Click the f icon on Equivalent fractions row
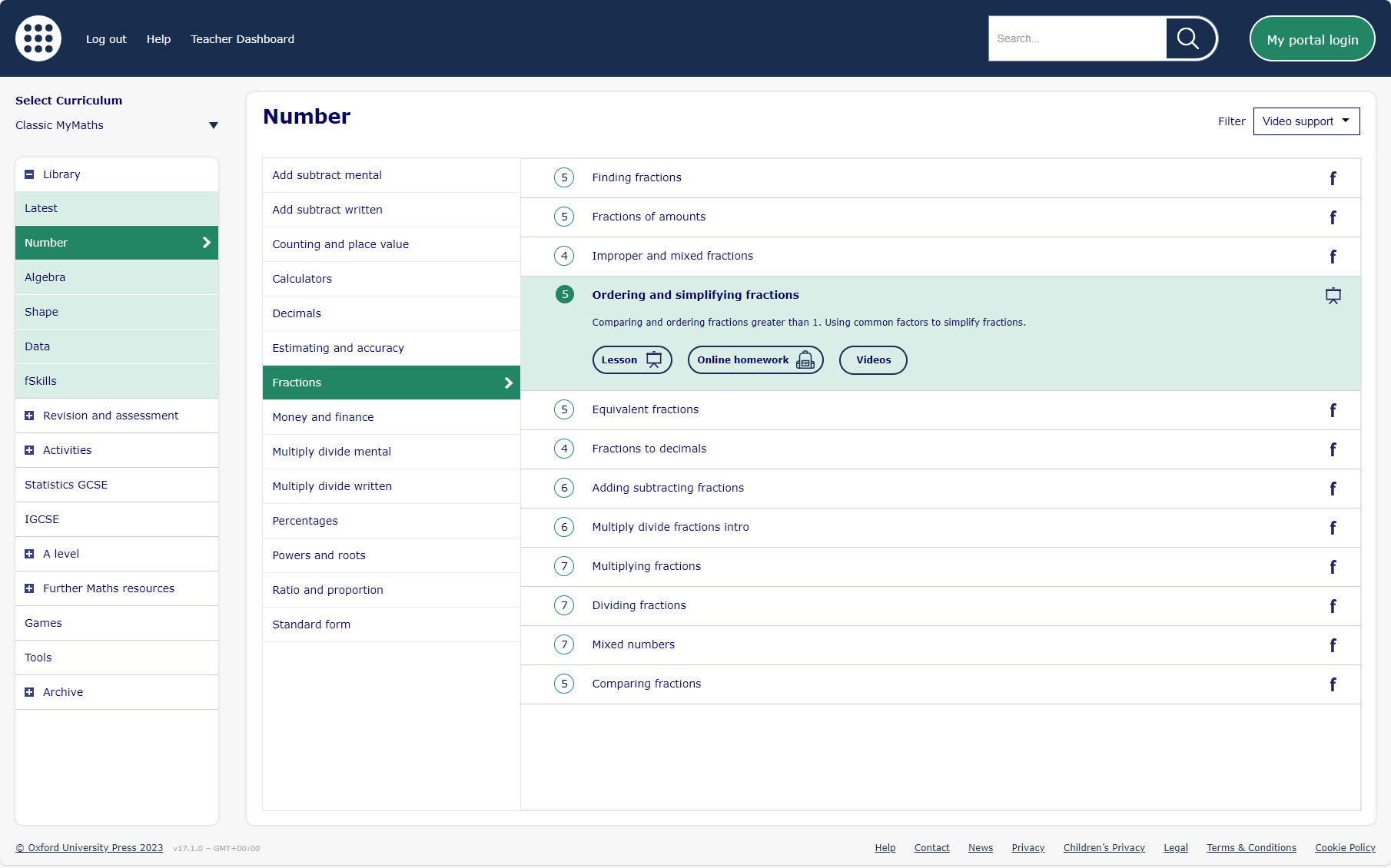Image resolution: width=1391 pixels, height=868 pixels. coord(1333,410)
